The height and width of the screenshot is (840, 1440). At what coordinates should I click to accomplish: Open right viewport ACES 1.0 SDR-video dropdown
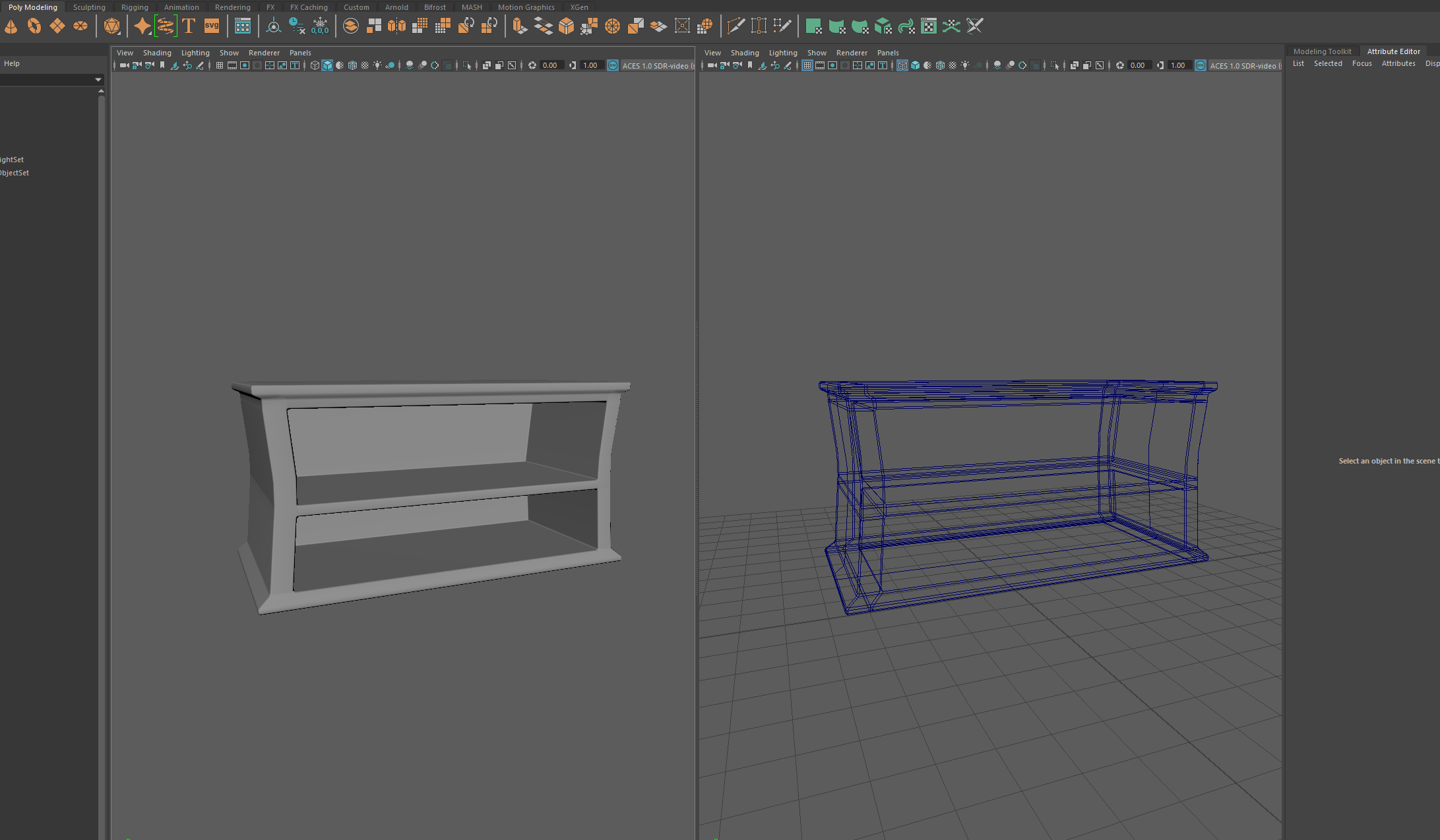1244,65
